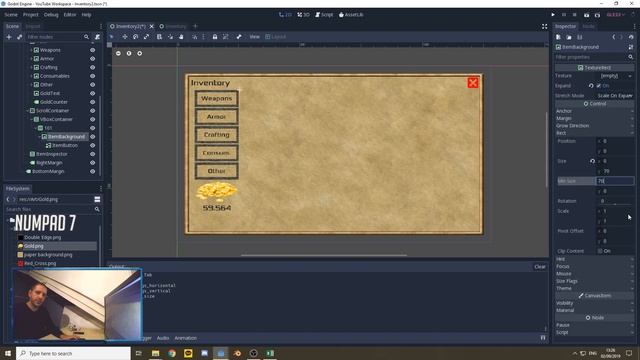The width and height of the screenshot is (640, 360).
Task: Click the lock selected object icon
Action: pyautogui.click(x=215, y=37)
